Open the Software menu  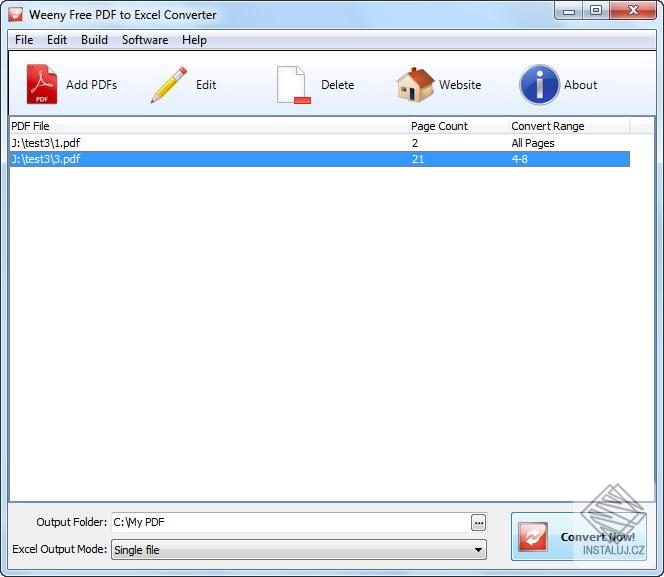145,40
